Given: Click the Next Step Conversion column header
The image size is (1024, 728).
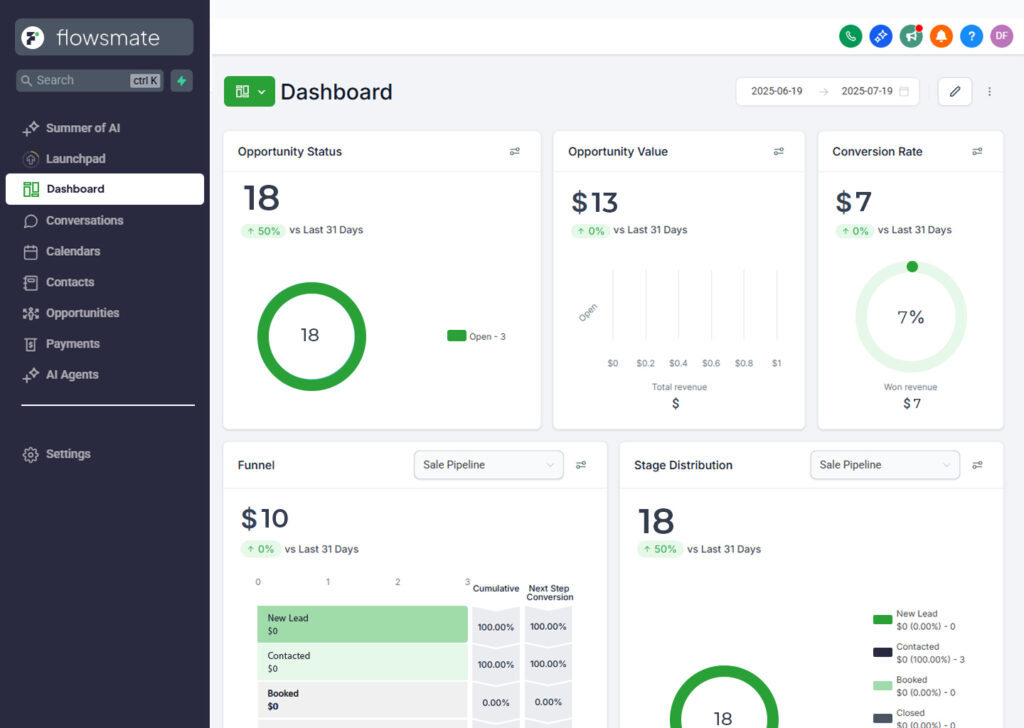Looking at the screenshot, I should [x=549, y=592].
